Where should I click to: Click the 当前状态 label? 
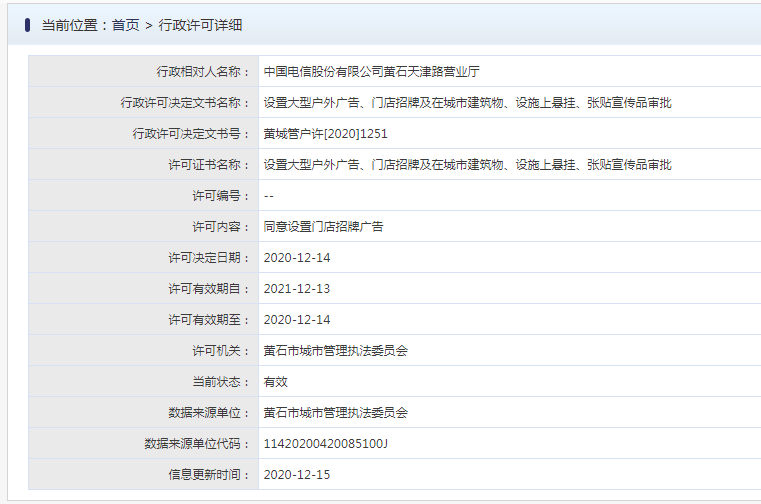[x=221, y=382]
